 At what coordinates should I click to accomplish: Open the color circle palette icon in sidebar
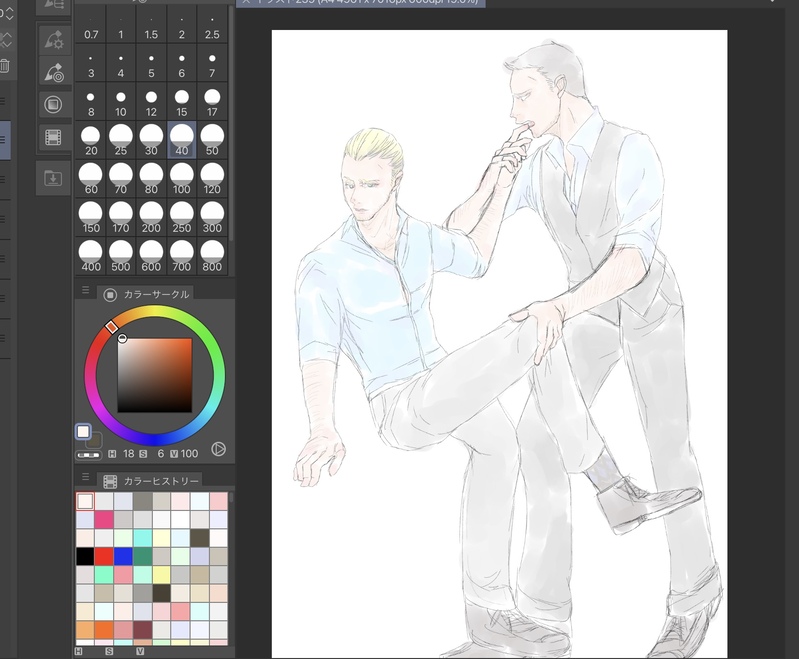53,104
